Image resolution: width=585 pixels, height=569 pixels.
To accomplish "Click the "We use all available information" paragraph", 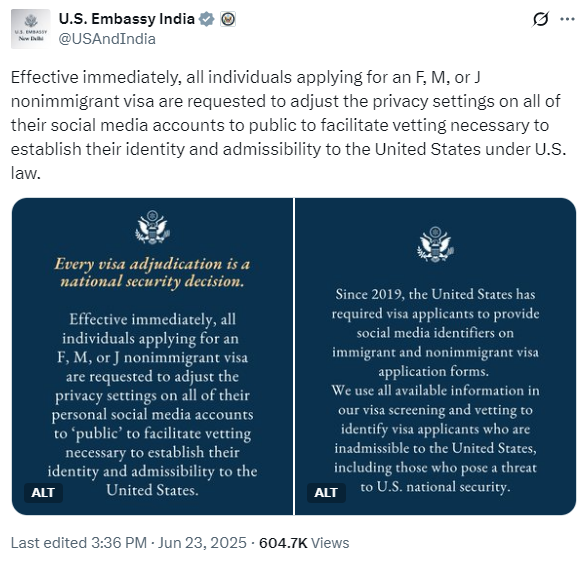I will pos(435,438).
